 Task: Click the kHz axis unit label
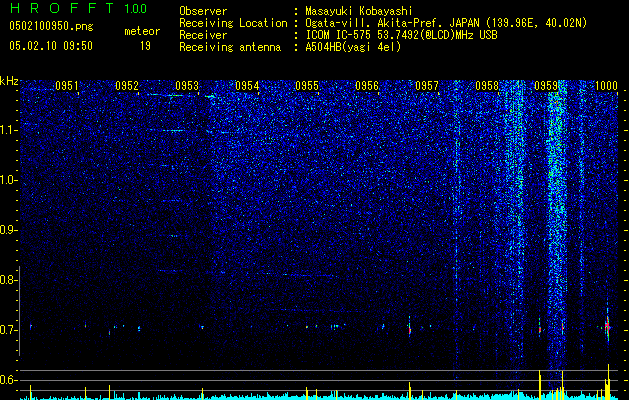[9, 81]
